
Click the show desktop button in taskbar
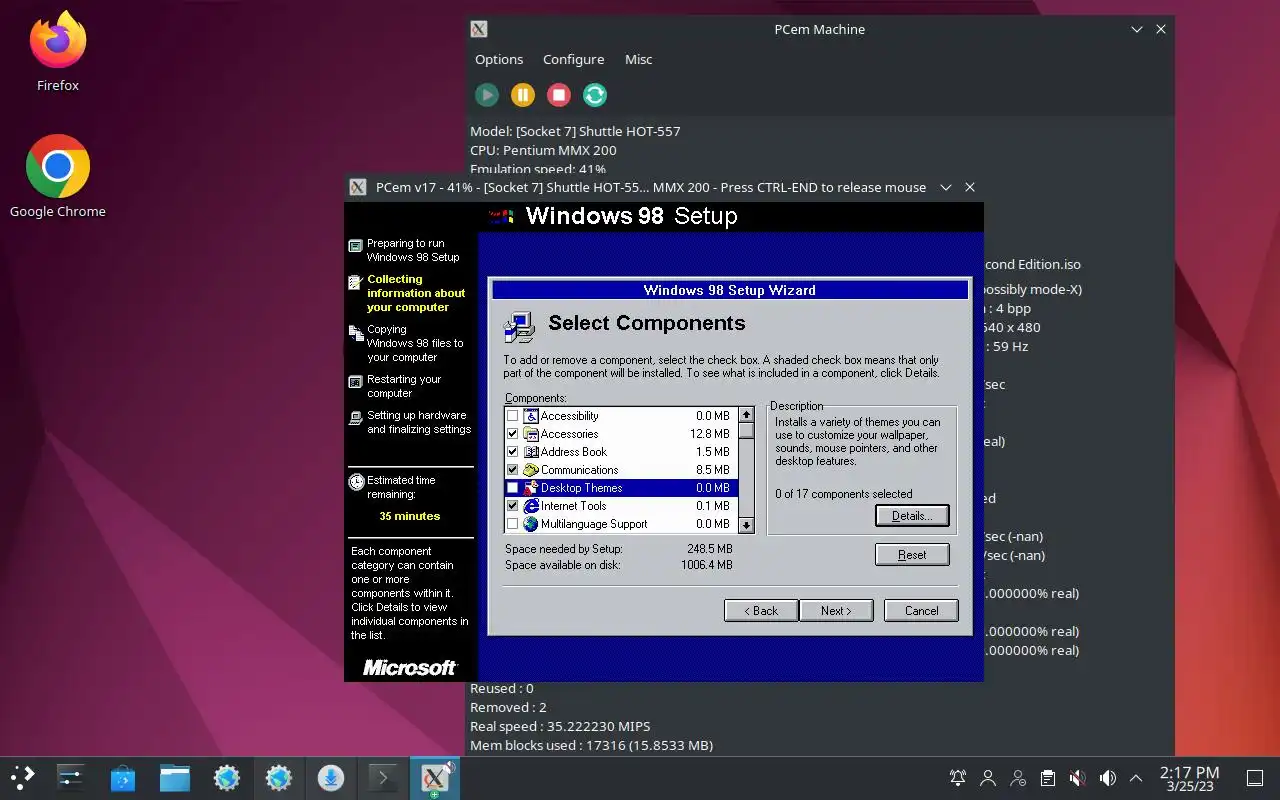coord(1255,778)
